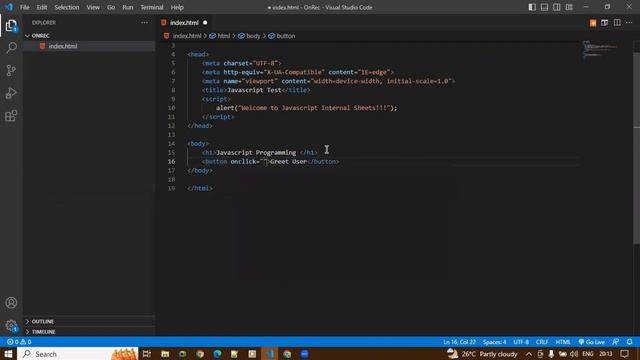Open the Run menu
This screenshot has width=640, height=360.
pos(128,7)
